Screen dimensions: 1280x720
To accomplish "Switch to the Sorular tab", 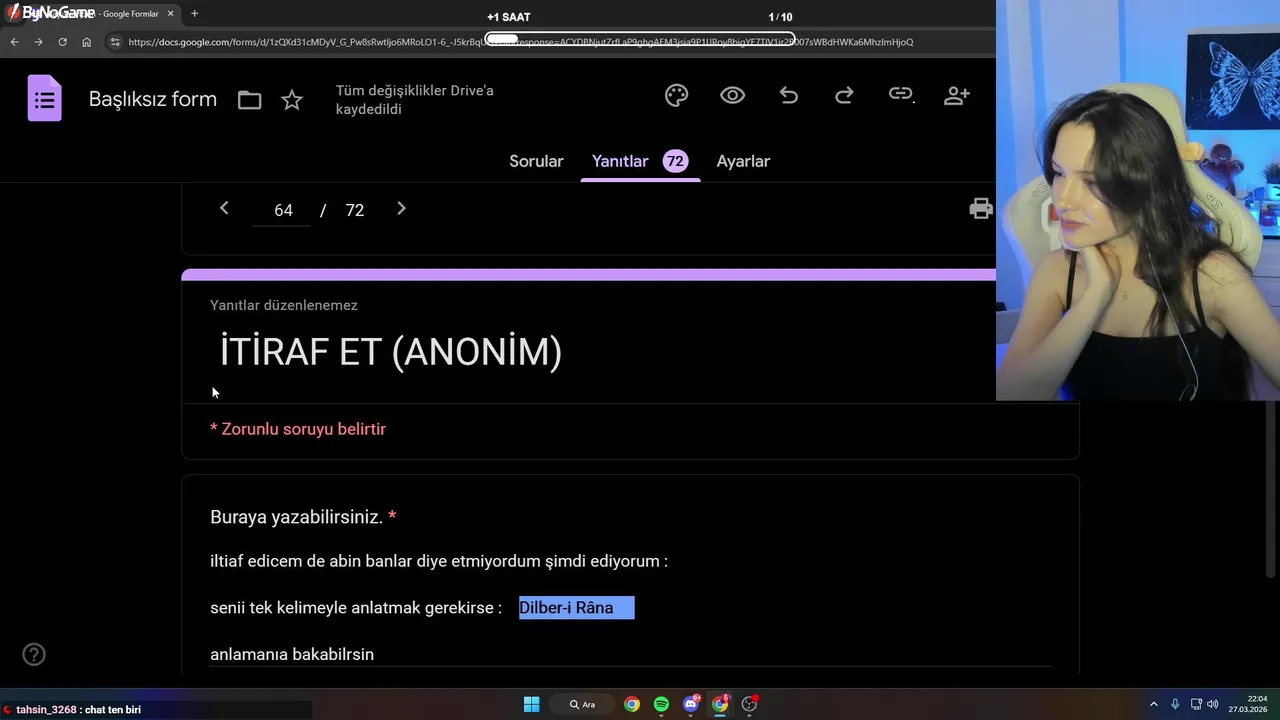I will pyautogui.click(x=536, y=161).
